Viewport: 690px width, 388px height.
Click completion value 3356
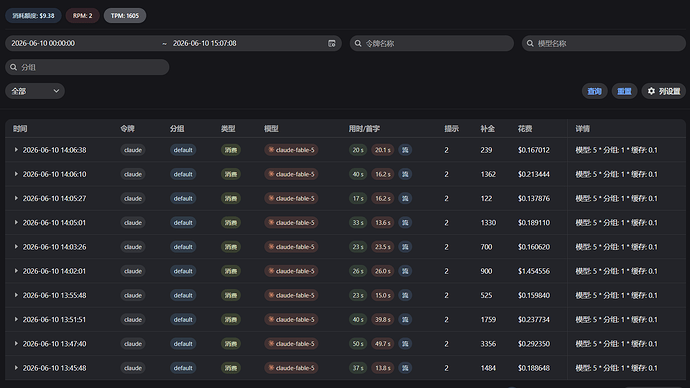[488, 344]
